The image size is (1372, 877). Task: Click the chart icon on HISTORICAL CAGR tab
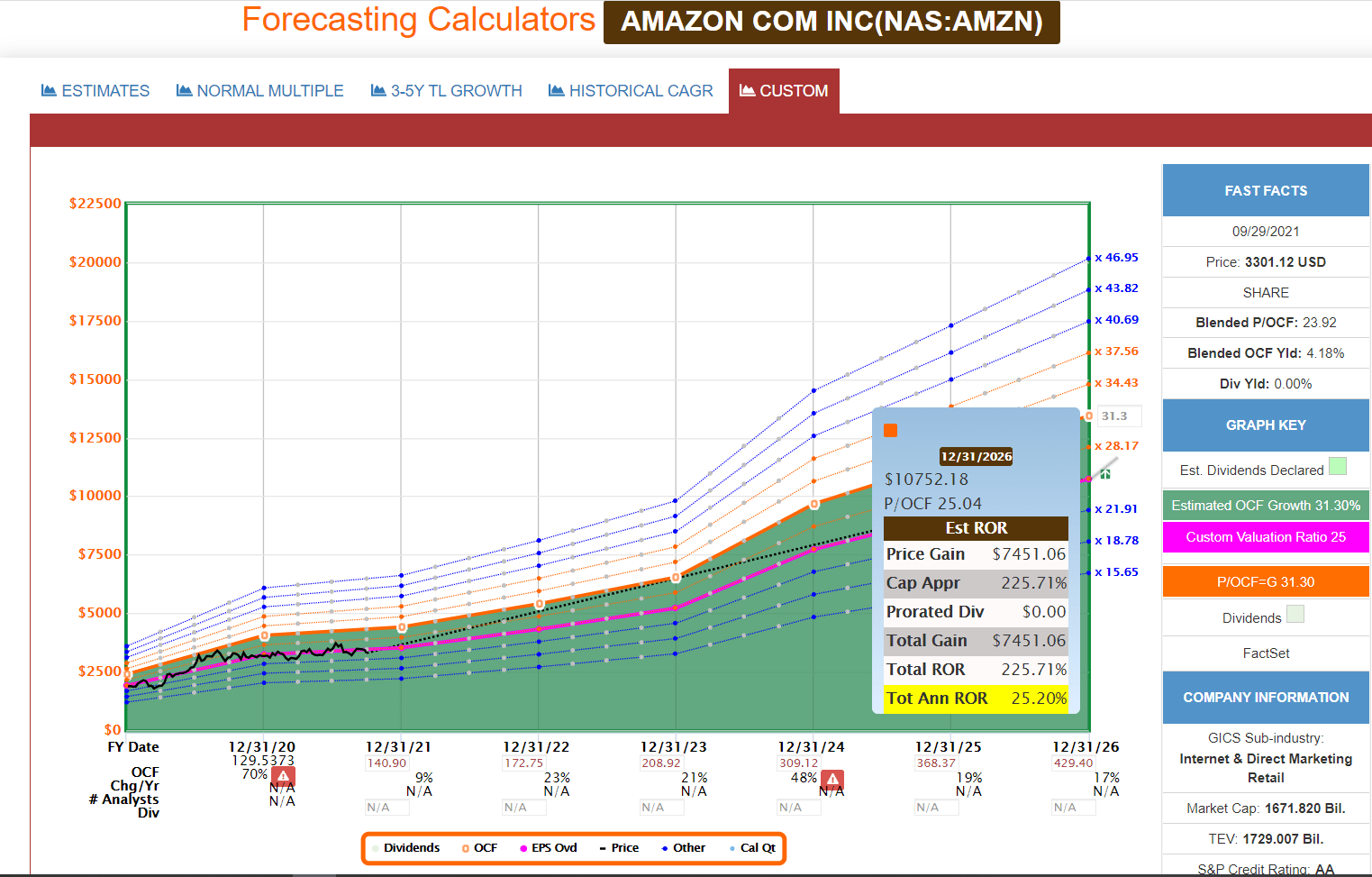click(556, 90)
